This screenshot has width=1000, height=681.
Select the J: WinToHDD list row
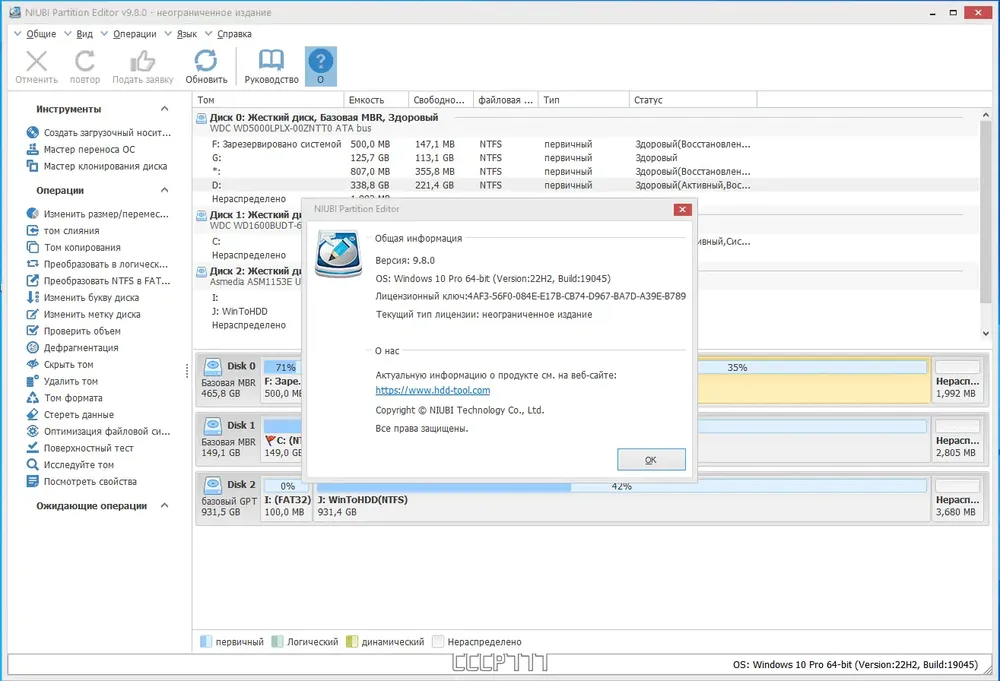tap(247, 311)
